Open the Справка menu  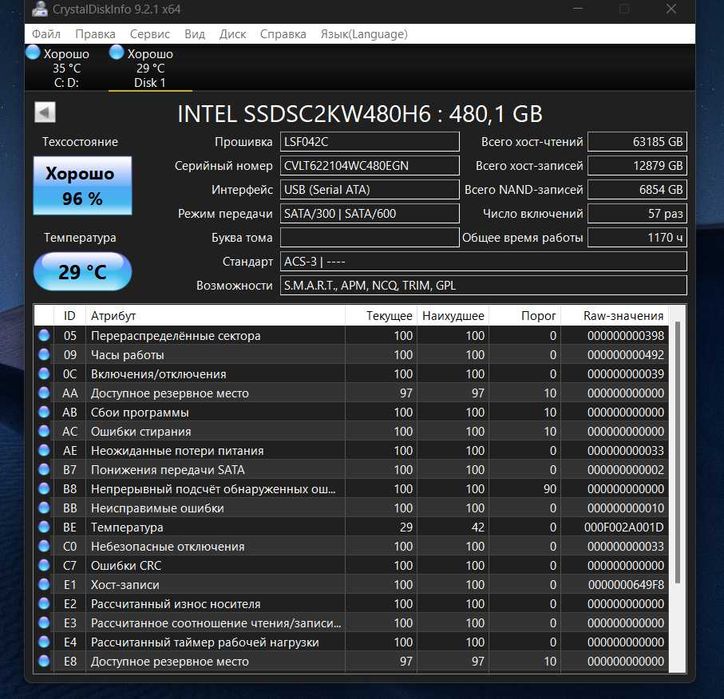283,34
